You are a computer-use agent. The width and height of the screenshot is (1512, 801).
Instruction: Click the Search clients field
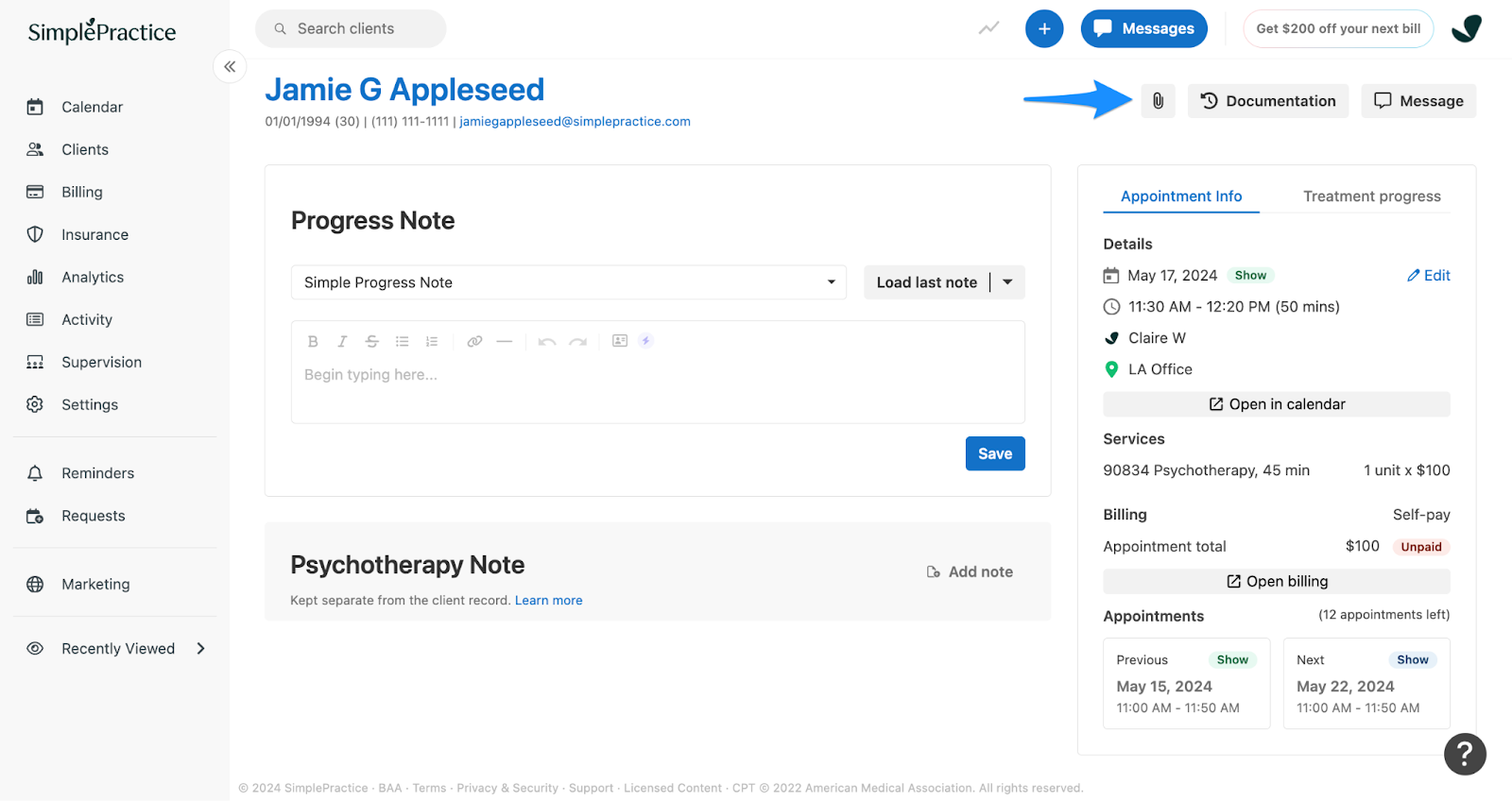(x=351, y=28)
